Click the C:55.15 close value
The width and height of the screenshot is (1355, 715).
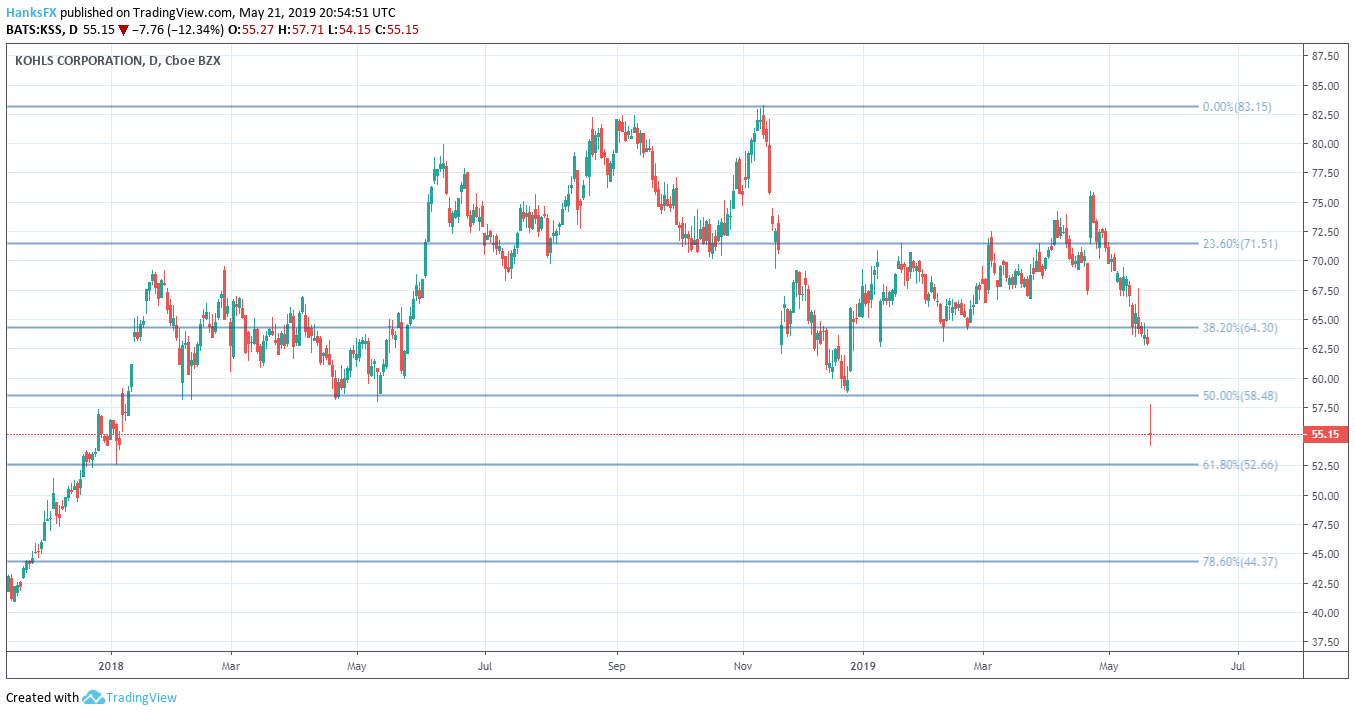tap(396, 30)
